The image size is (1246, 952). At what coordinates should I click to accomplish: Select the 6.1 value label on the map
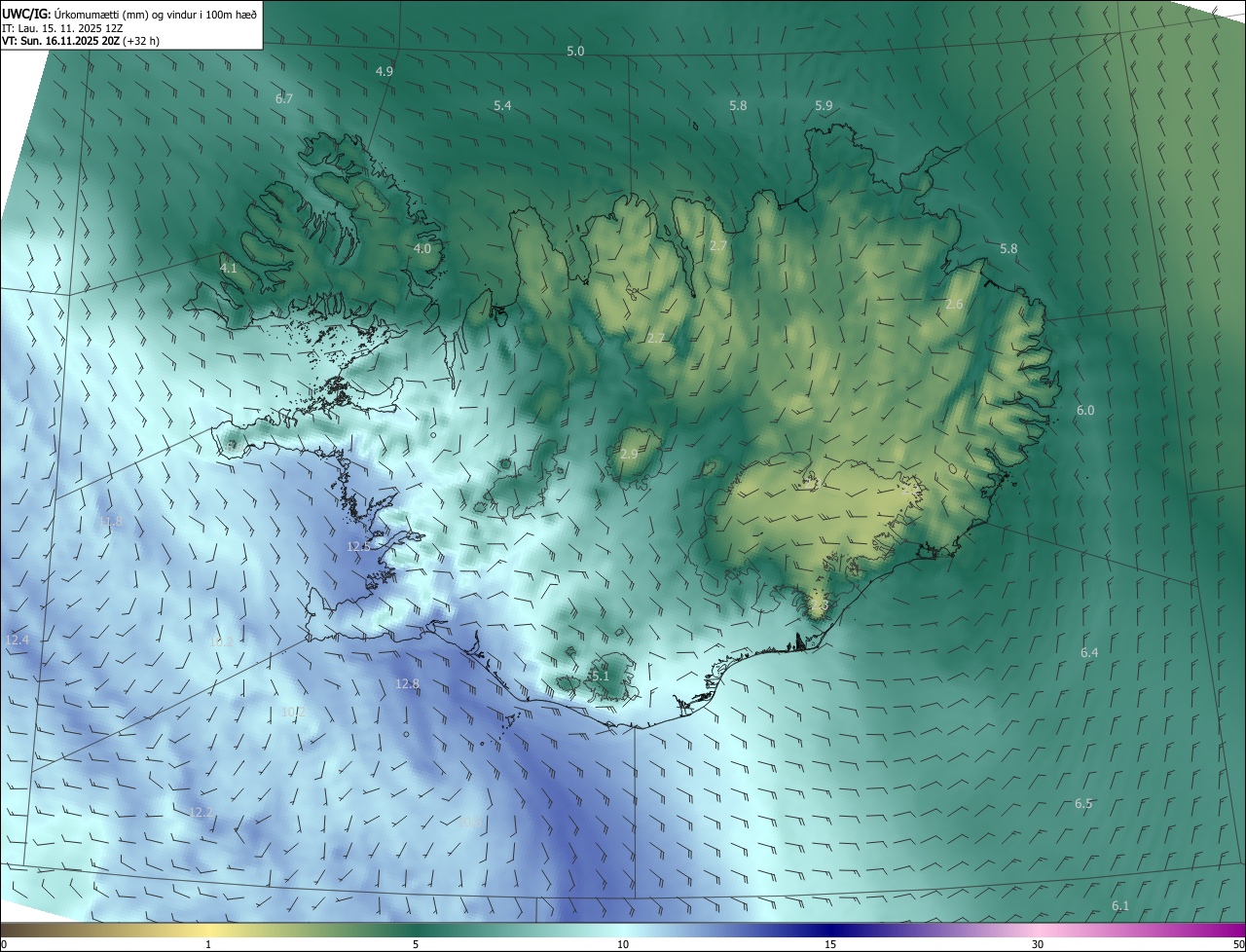pyautogui.click(x=1120, y=905)
